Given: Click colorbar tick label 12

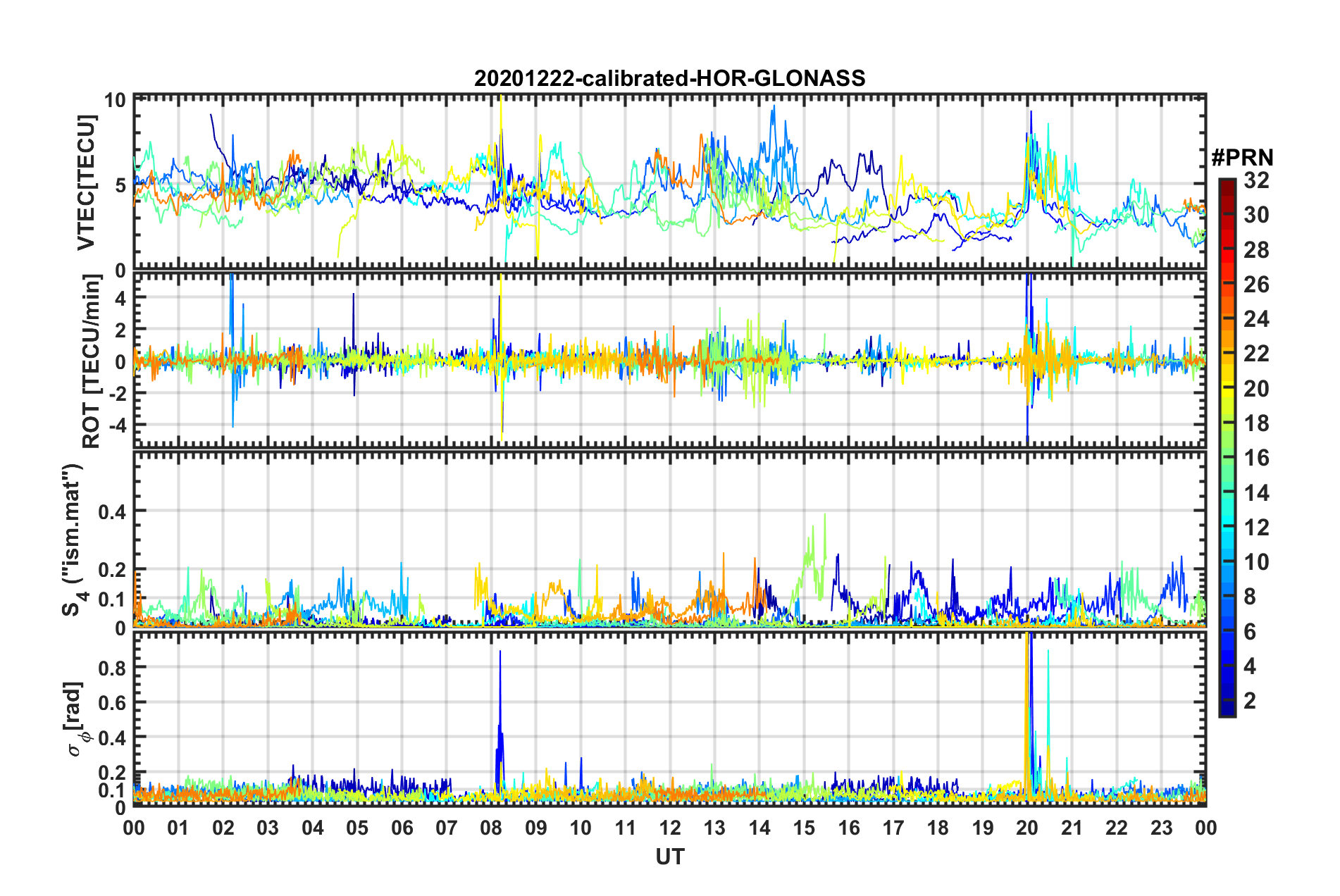Looking at the screenshot, I should click(x=1256, y=528).
